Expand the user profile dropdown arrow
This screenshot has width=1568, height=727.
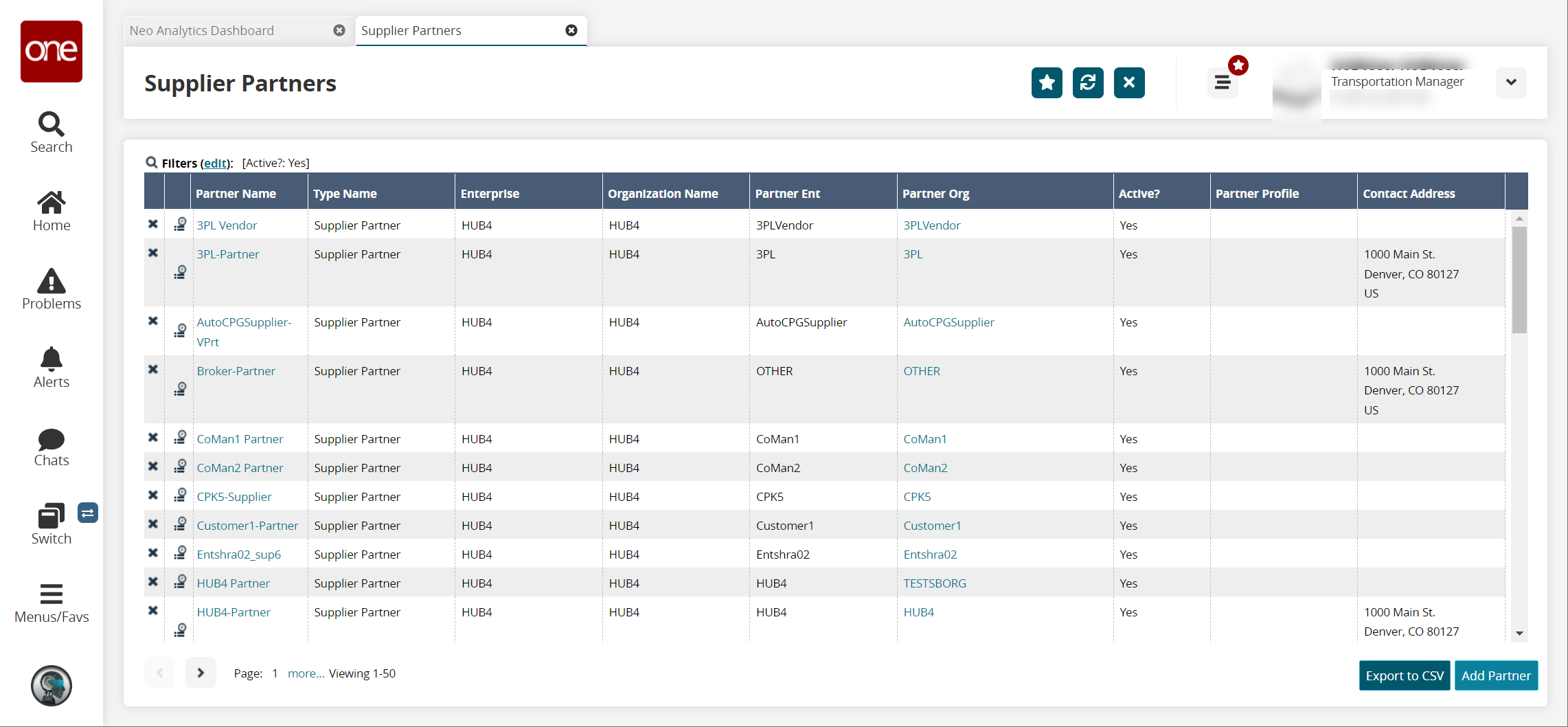1510,82
